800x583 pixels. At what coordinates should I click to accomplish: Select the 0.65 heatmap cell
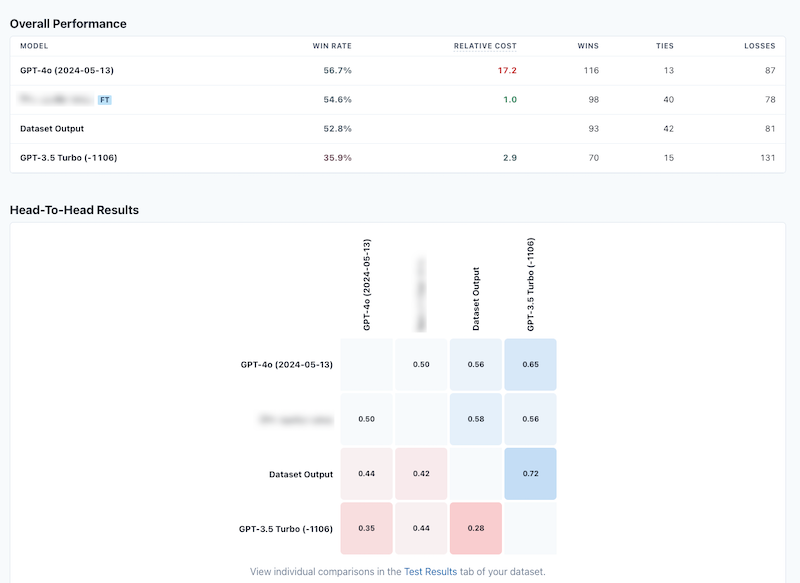coord(530,364)
